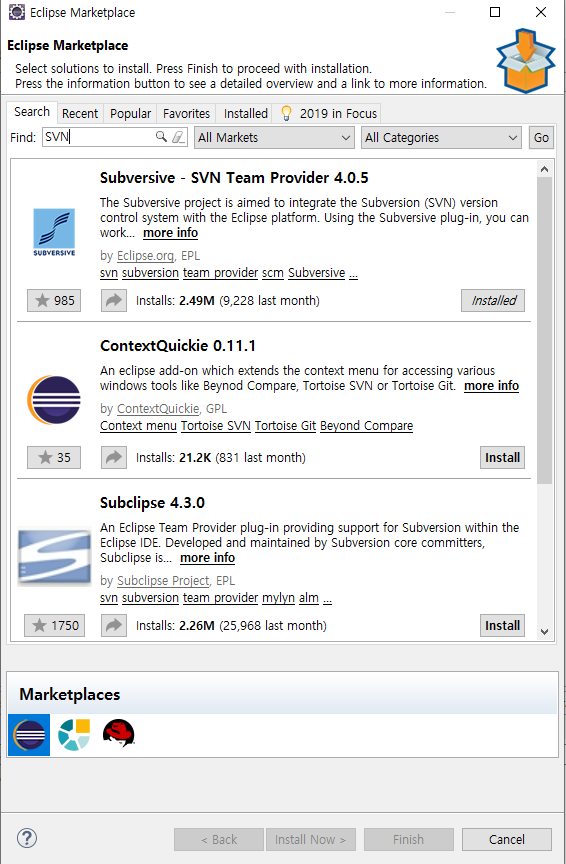Switch to the Search tab
Screen dimensions: 566x864
click(x=32, y=112)
